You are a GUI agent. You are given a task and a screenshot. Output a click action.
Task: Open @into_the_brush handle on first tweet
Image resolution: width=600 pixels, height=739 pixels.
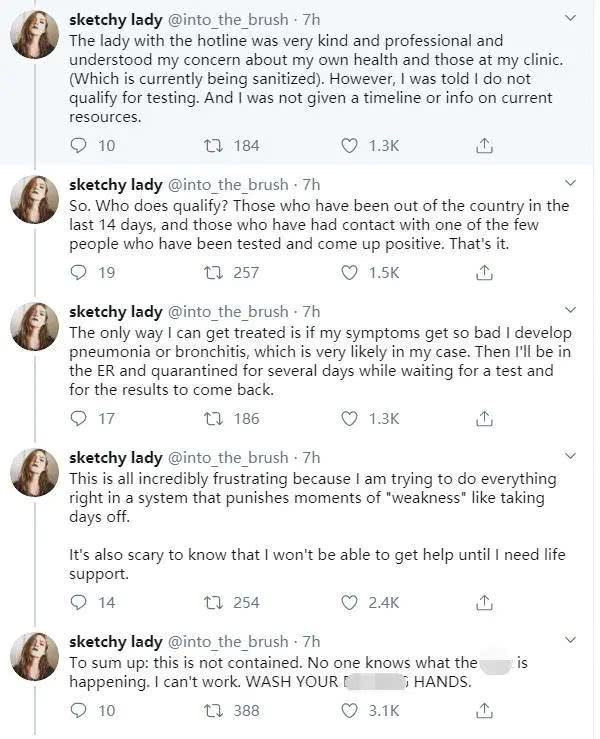coord(227,21)
